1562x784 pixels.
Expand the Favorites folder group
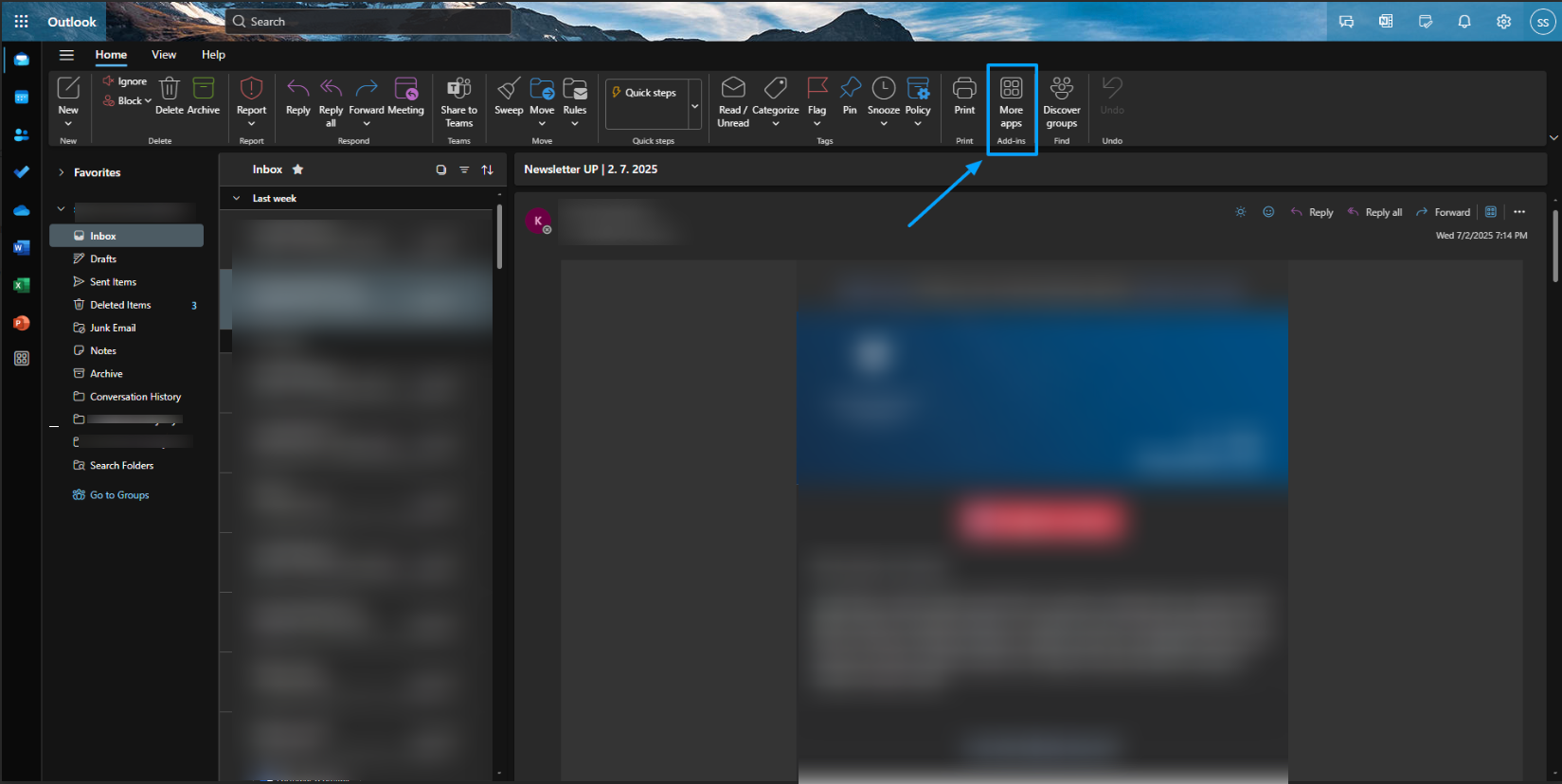pyautogui.click(x=62, y=172)
